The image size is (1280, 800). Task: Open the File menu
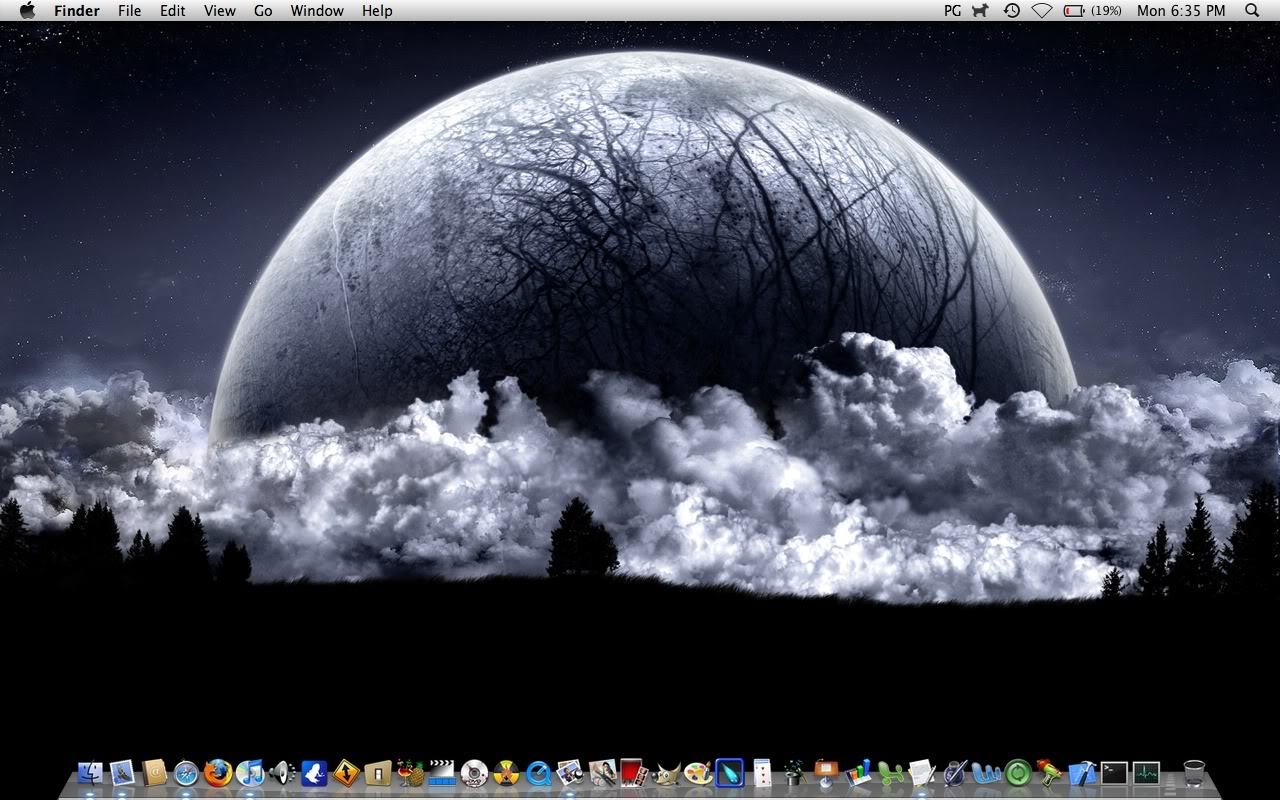click(x=129, y=10)
